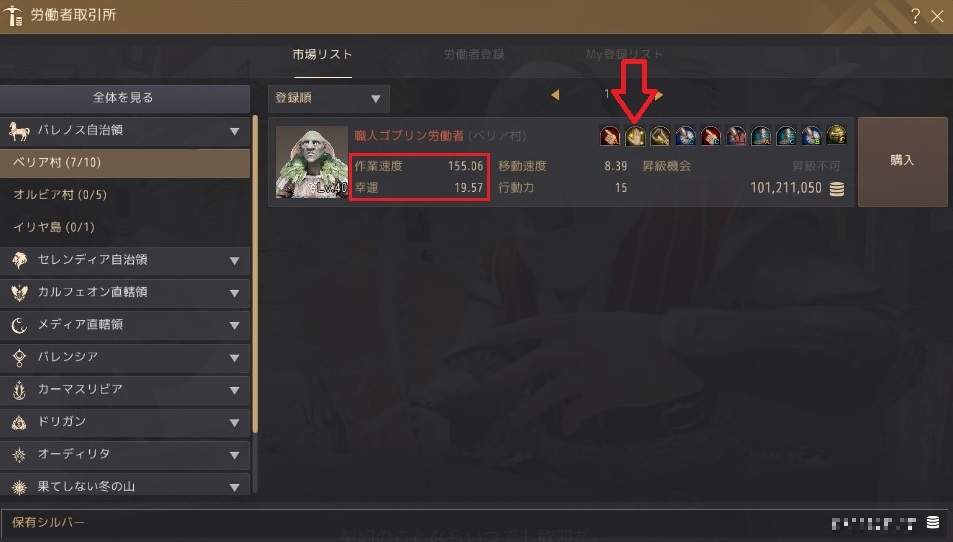Expand the カルフェオン直轄領 region
This screenshot has width=953, height=542.
[125, 292]
